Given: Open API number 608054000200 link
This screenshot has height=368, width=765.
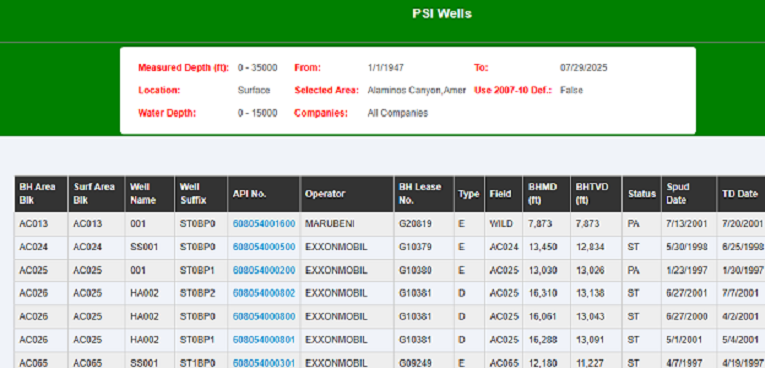Looking at the screenshot, I should tap(264, 270).
